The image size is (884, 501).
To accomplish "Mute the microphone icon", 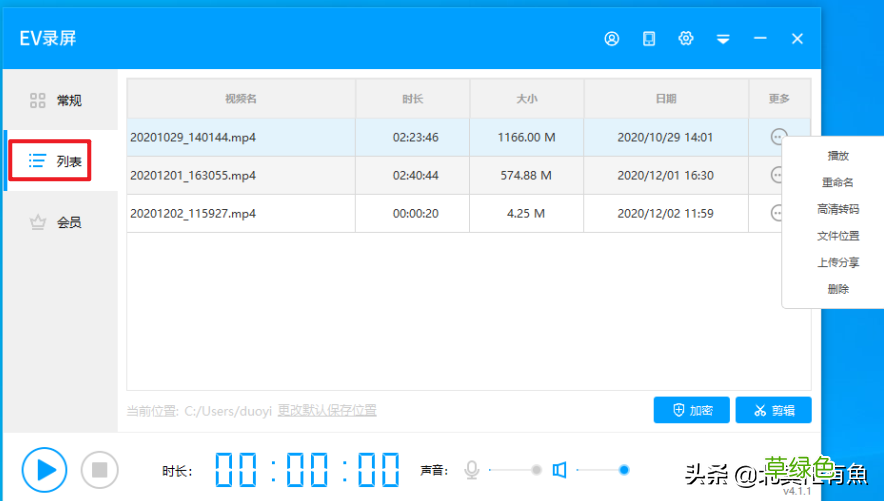I will (x=472, y=469).
